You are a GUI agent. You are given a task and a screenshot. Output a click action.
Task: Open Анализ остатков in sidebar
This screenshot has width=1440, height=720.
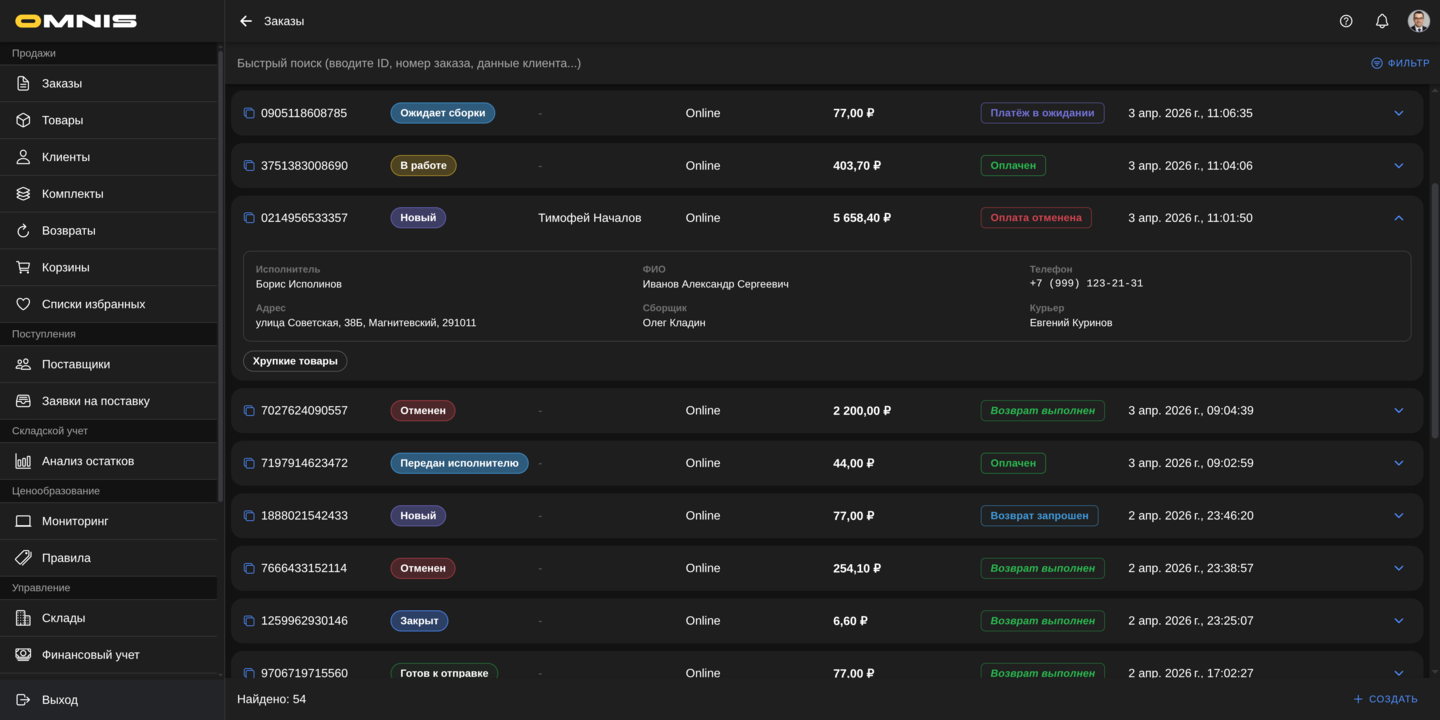pyautogui.click(x=87, y=461)
